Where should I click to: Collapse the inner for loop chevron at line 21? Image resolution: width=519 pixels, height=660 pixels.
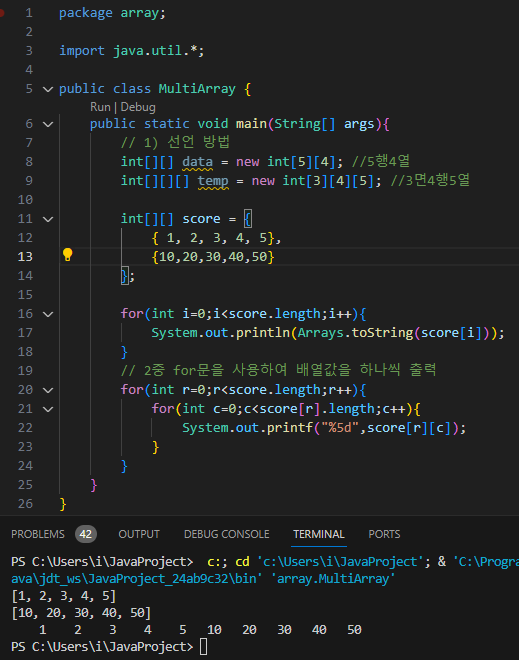click(48, 409)
